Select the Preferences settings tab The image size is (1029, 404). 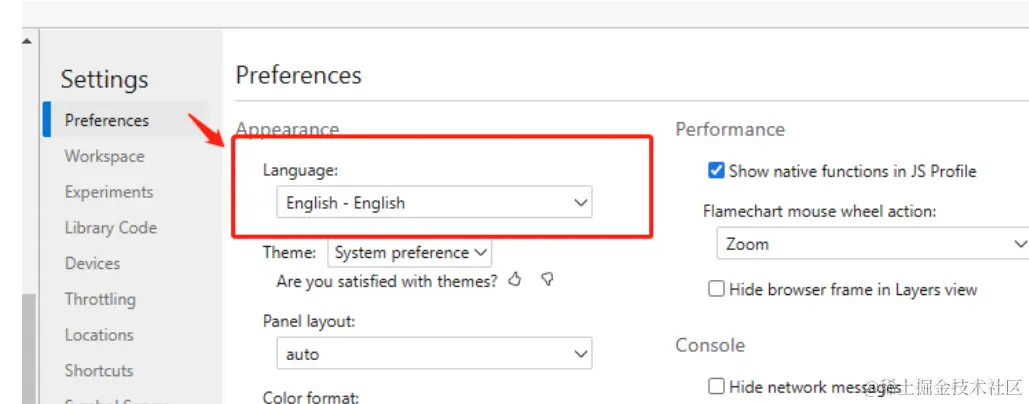coord(107,120)
